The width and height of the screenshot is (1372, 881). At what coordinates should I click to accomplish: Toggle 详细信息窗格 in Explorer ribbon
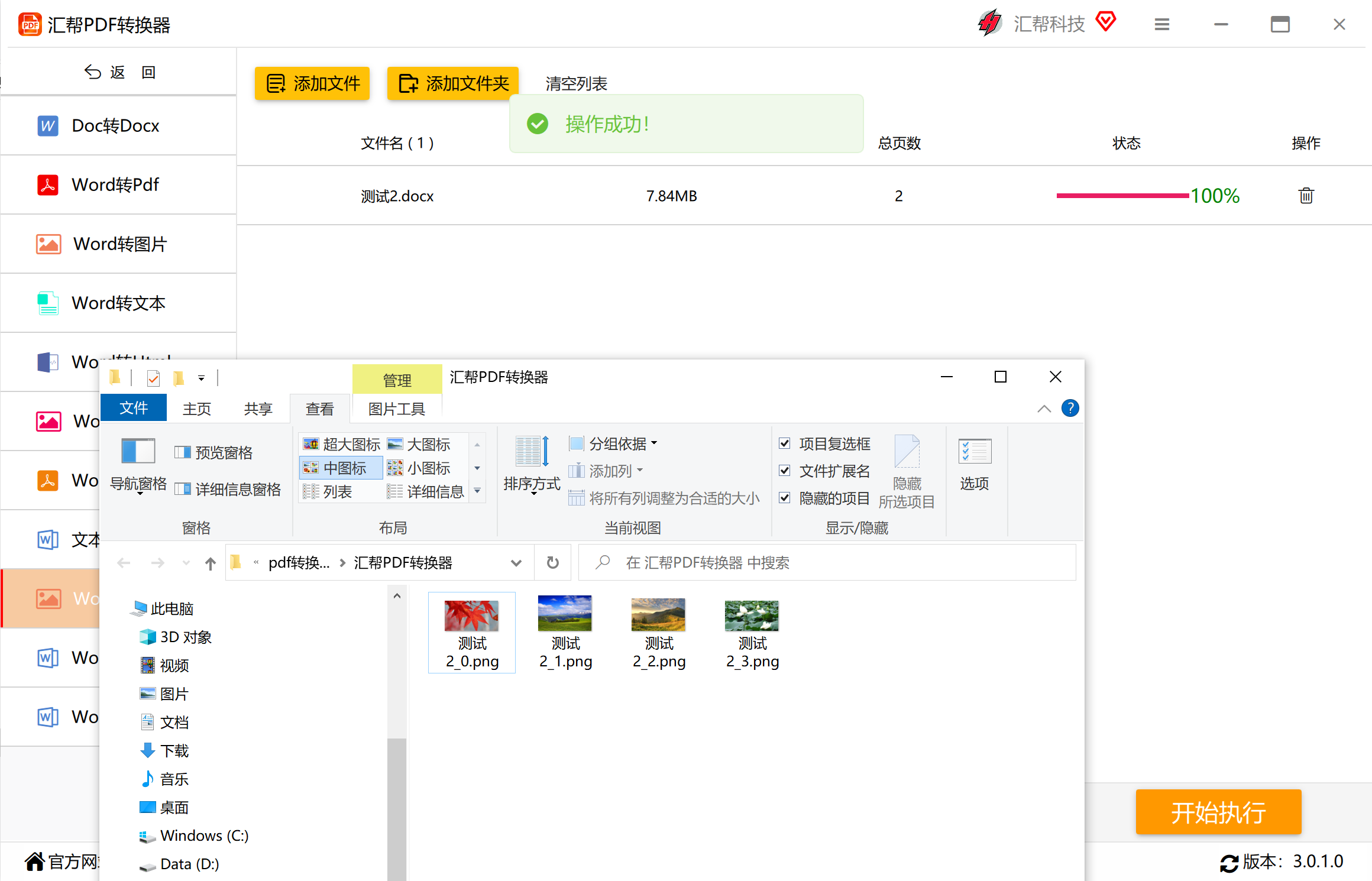(x=228, y=490)
